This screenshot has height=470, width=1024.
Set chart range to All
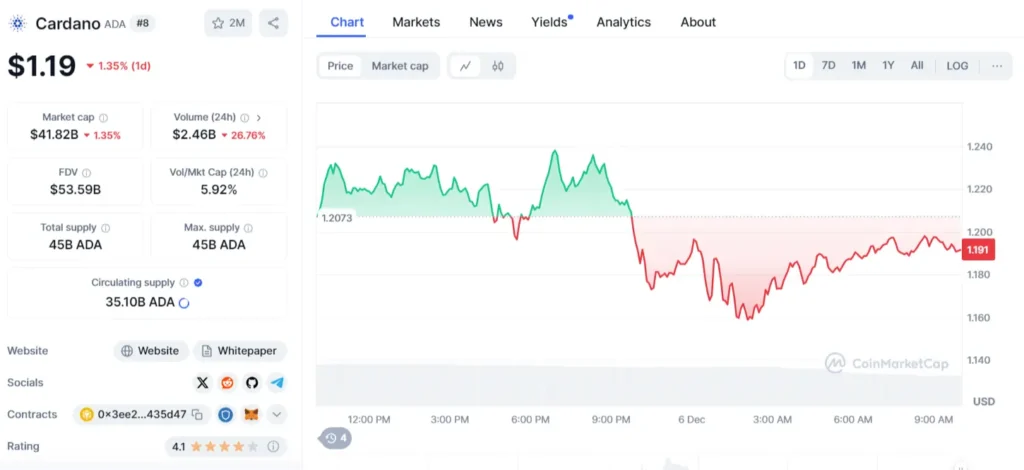(x=917, y=65)
